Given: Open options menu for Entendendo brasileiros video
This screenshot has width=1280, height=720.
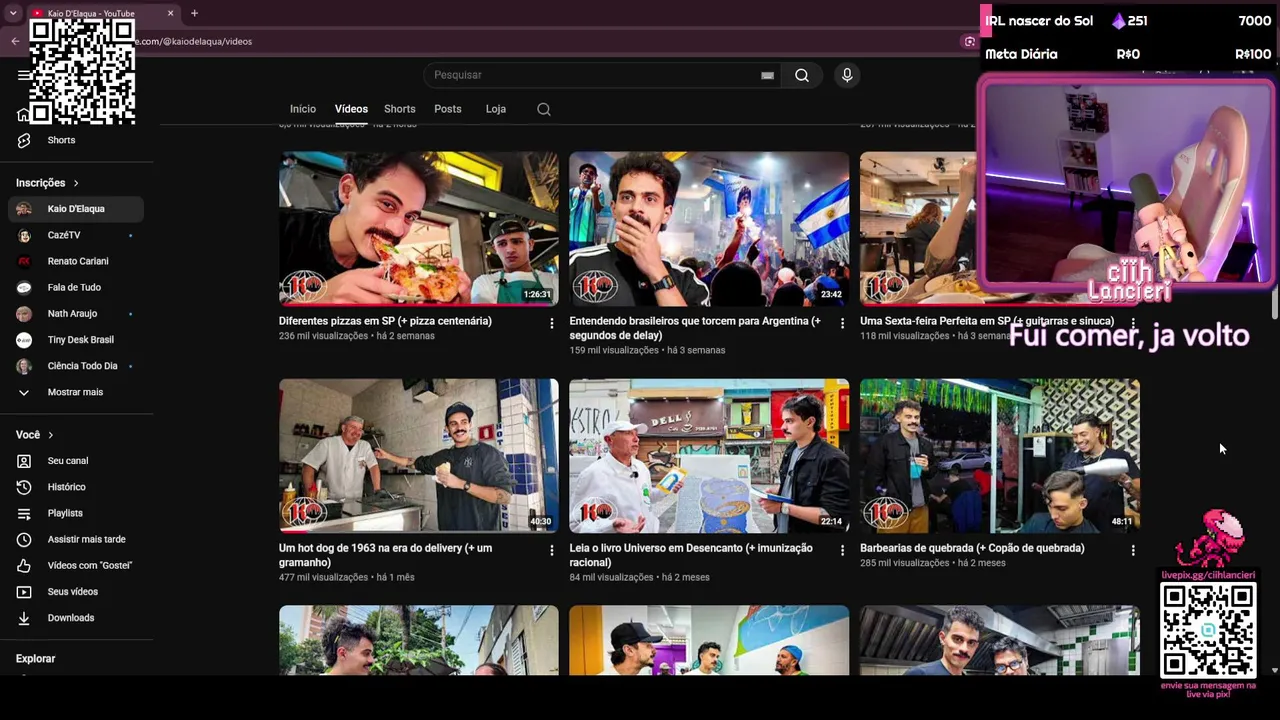Looking at the screenshot, I should (842, 323).
